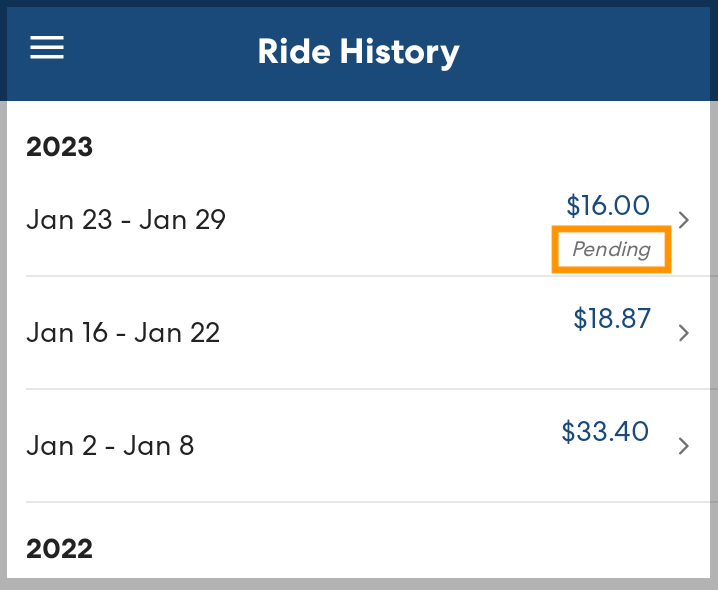Expand the Jan 16 - Jan 22 chevron
This screenshot has height=590, width=718.
pos(684,333)
